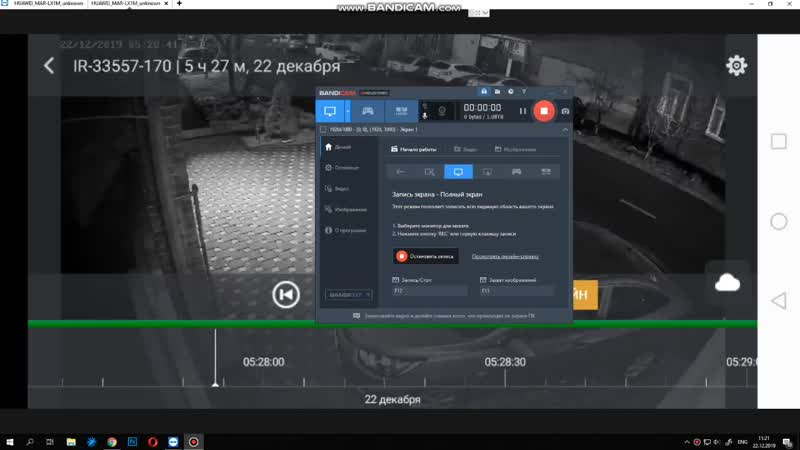The image size is (800, 450).
Task: Open Photoshop from taskbar
Action: [132, 442]
